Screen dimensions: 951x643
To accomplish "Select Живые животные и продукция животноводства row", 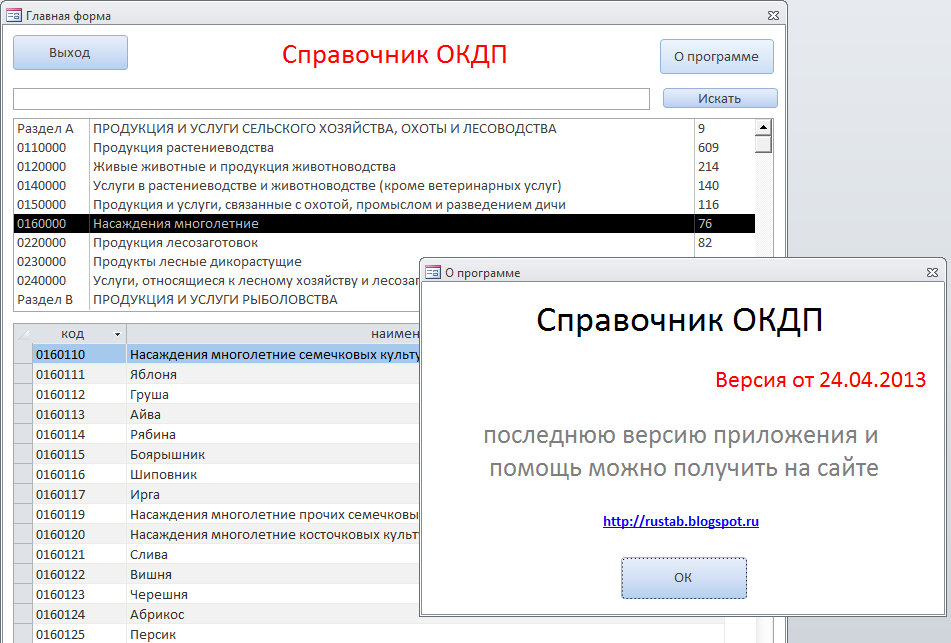I will (x=384, y=167).
